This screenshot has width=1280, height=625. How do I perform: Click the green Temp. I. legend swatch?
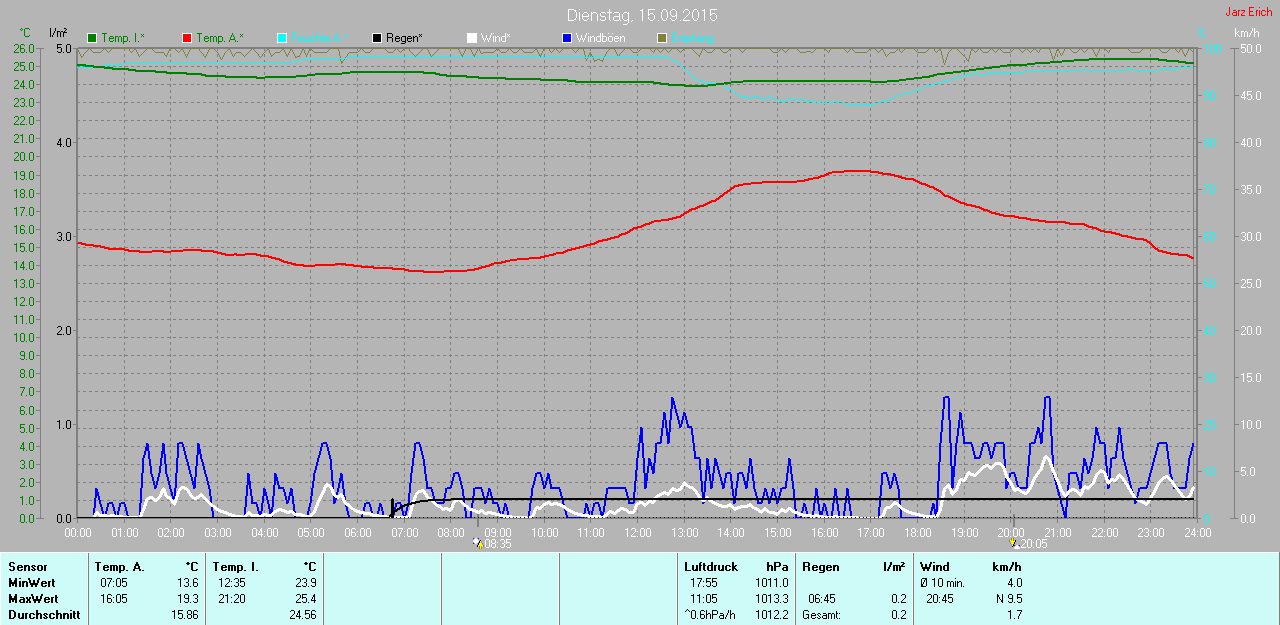click(93, 38)
